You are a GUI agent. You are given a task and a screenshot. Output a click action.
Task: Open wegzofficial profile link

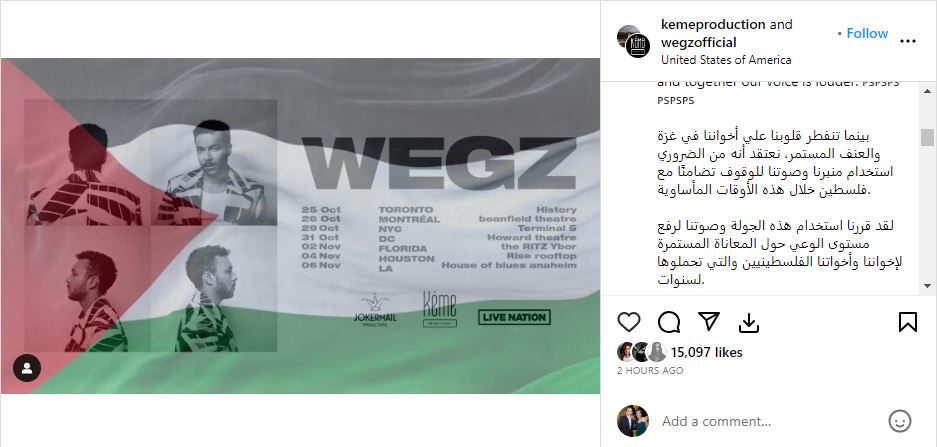(x=699, y=42)
